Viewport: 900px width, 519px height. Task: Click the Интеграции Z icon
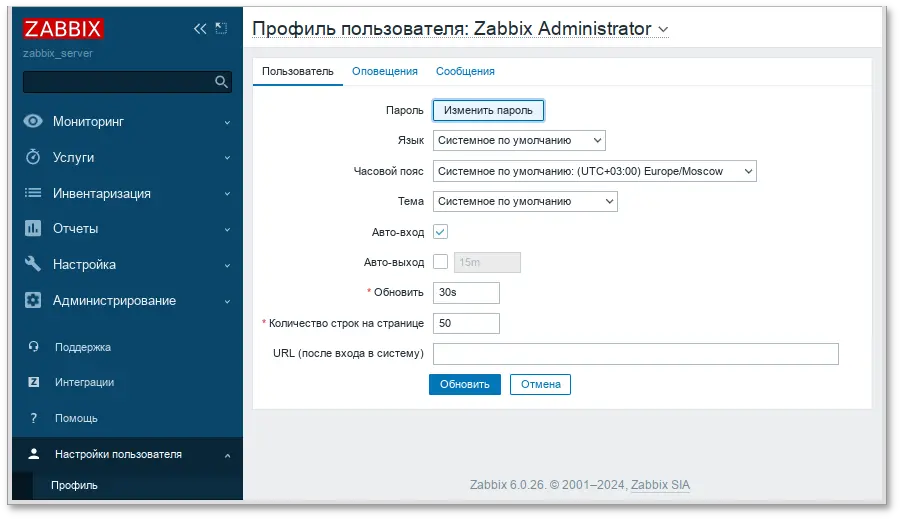[33, 382]
